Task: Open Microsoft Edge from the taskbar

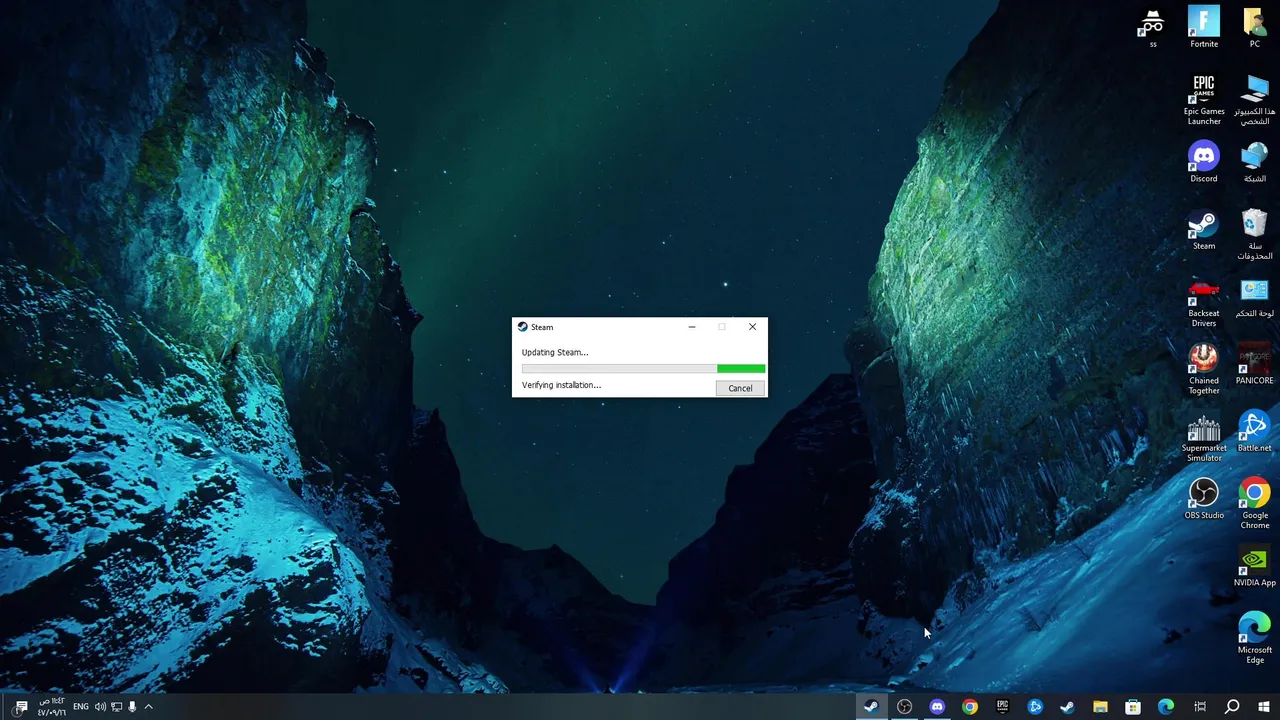Action: pos(1166,707)
